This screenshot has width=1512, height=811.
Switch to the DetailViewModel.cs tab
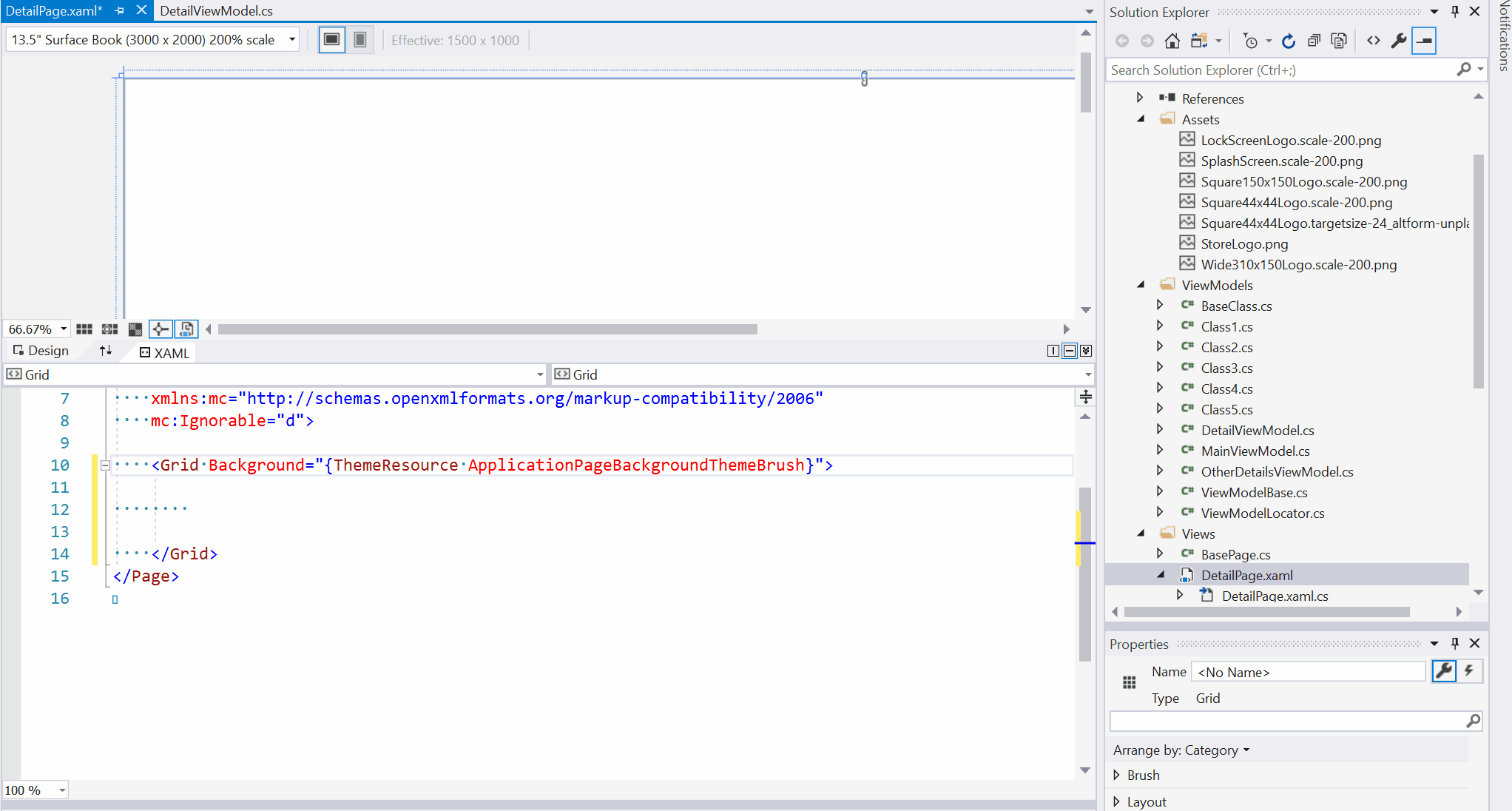(x=216, y=10)
